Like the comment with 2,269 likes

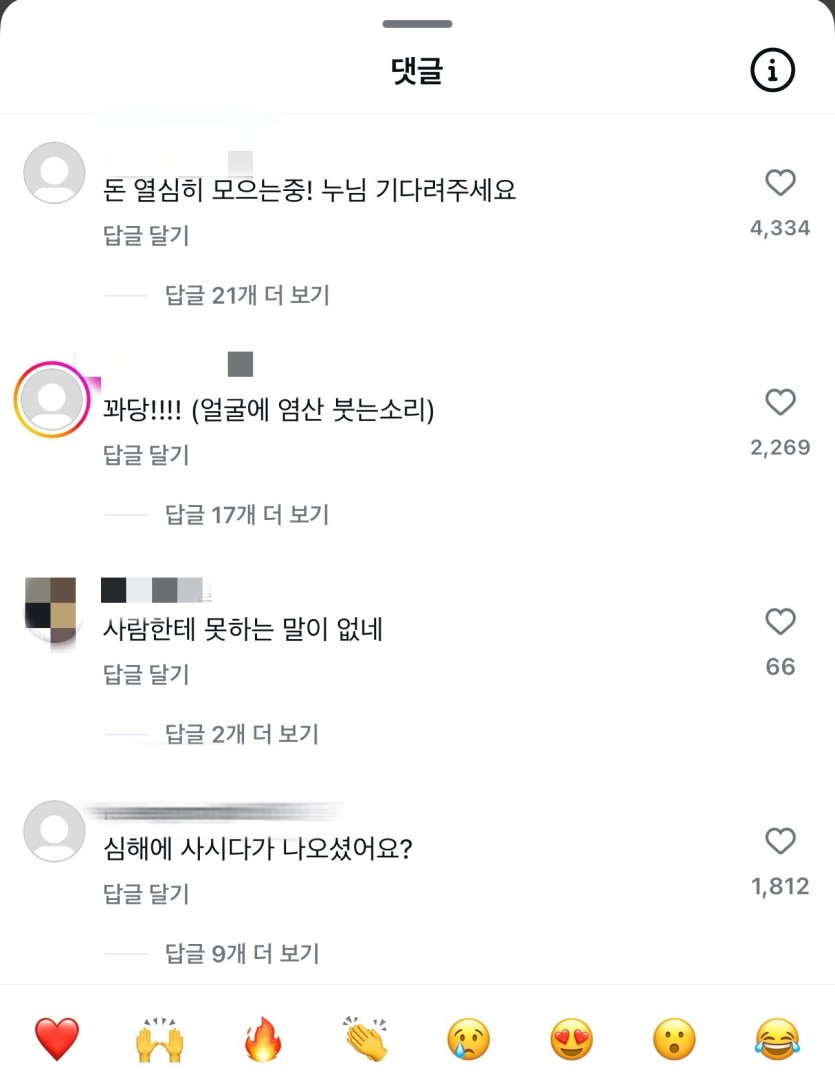pos(780,402)
